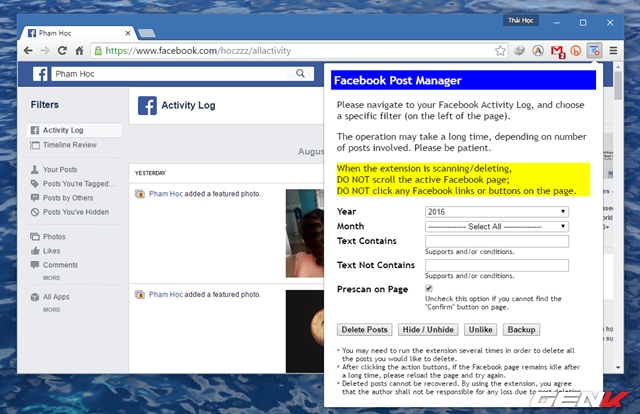Expand the Month Select All dropdown
The image size is (640, 414).
[x=496, y=227]
